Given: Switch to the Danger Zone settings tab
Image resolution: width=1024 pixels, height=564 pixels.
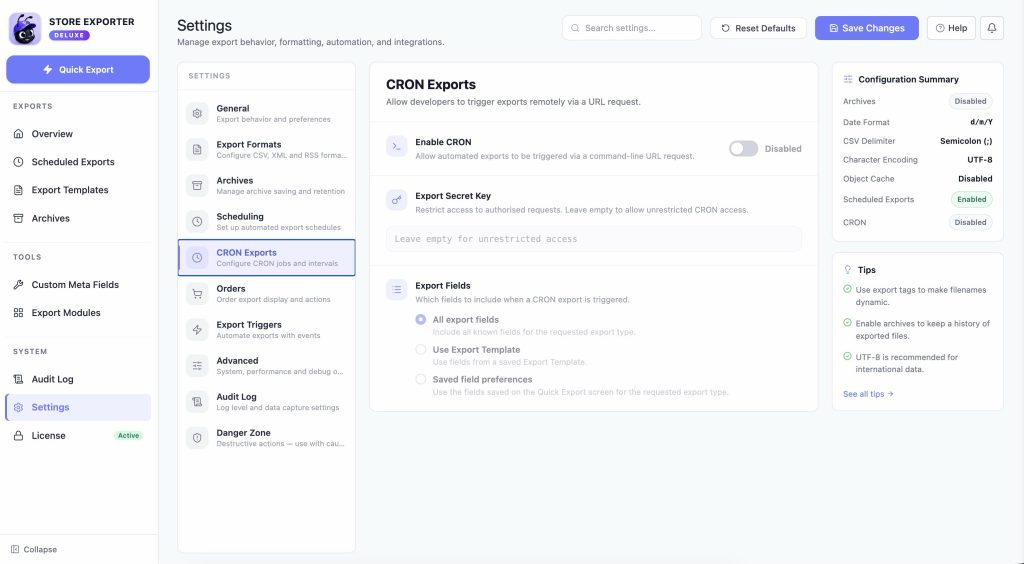Looking at the screenshot, I should tap(266, 437).
